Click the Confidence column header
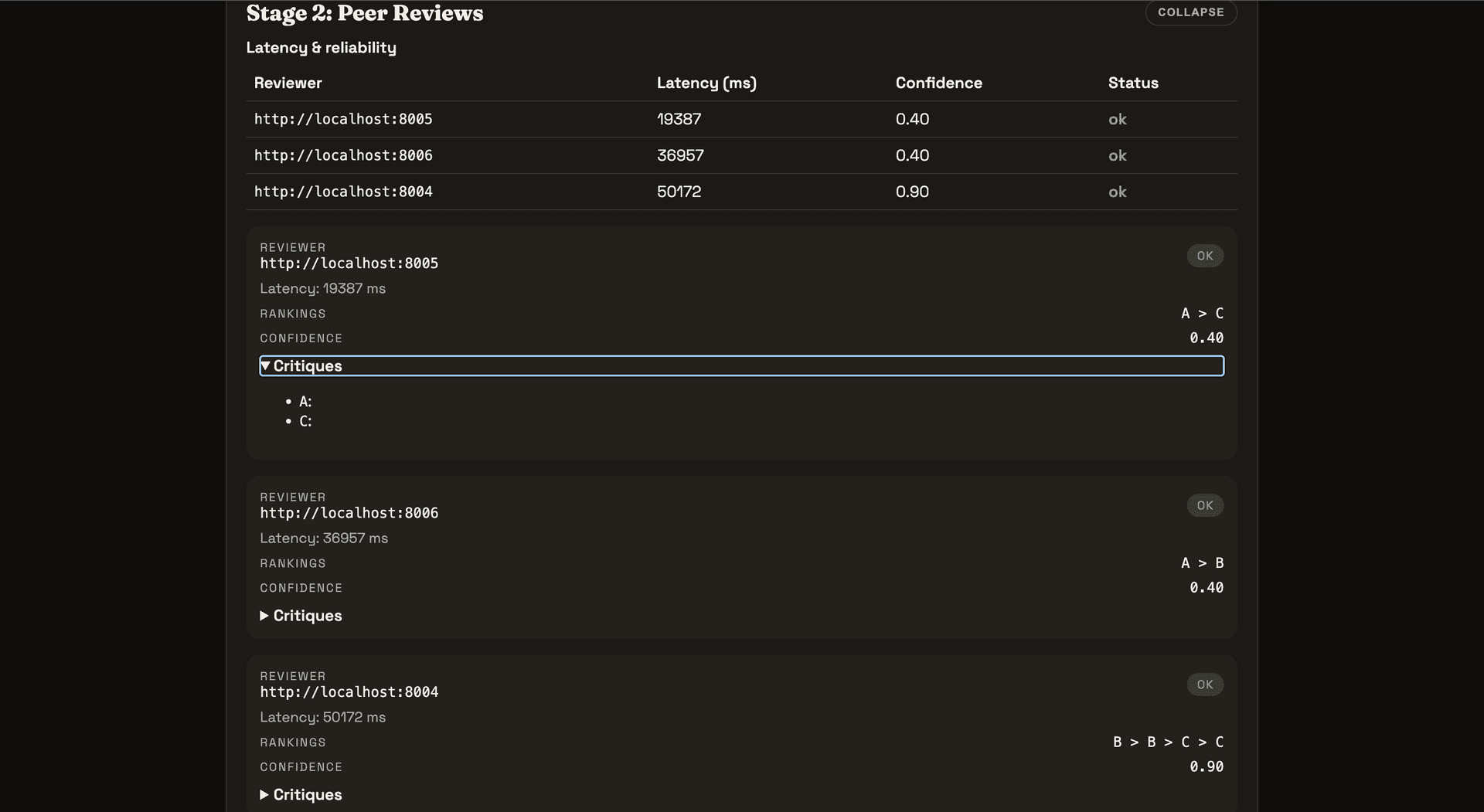 (x=938, y=83)
